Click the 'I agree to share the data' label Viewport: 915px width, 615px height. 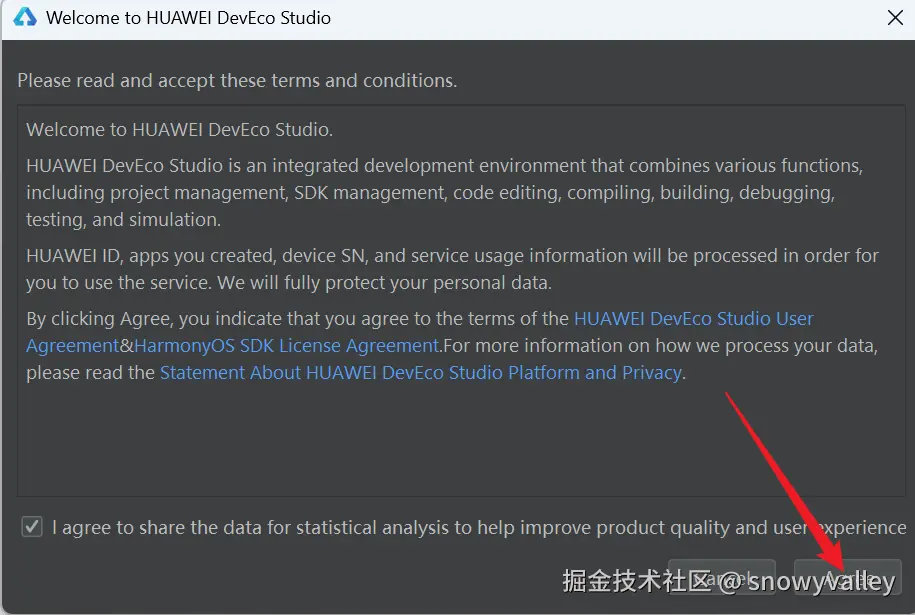pyautogui.click(x=479, y=527)
